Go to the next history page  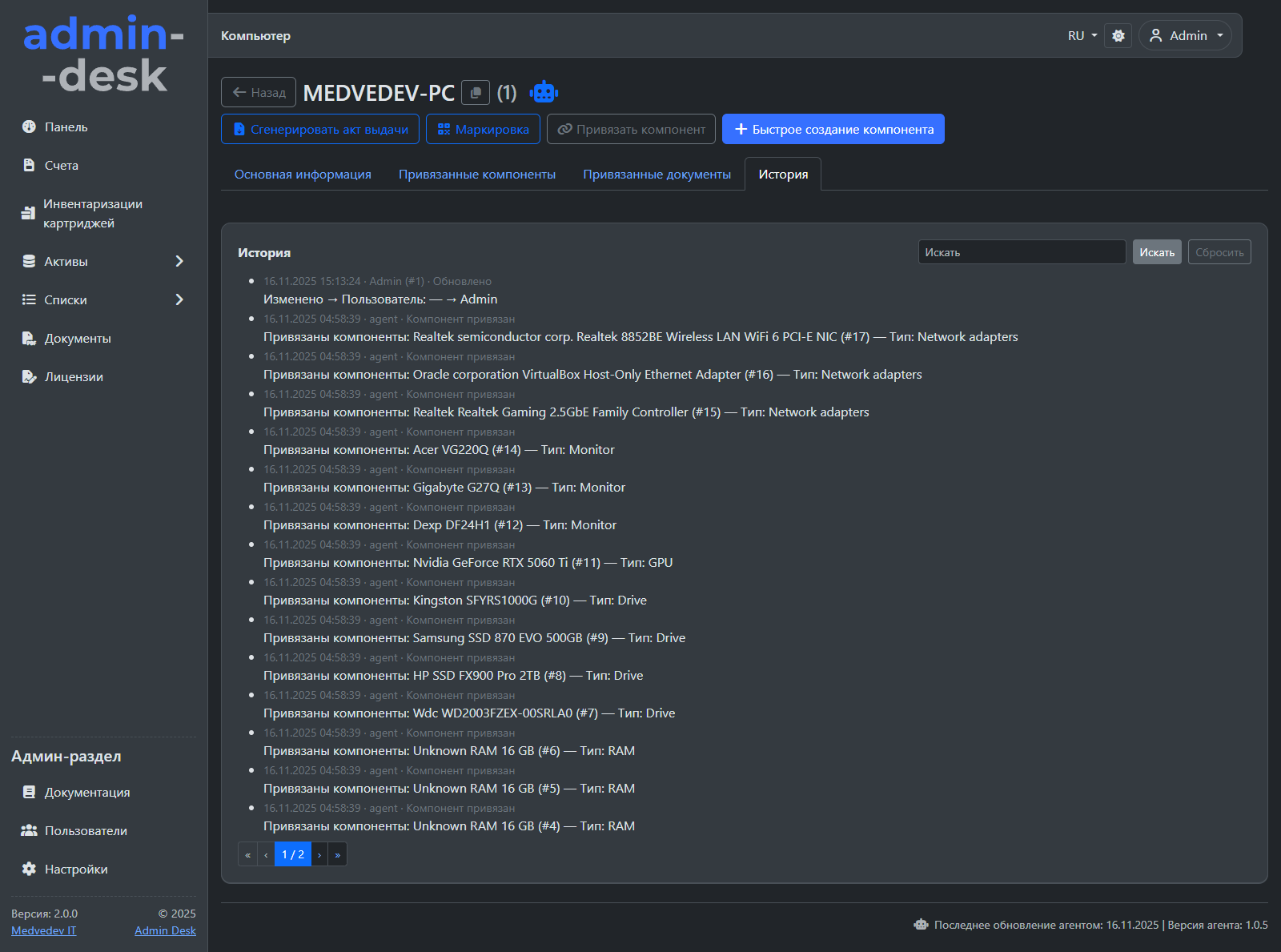click(319, 855)
